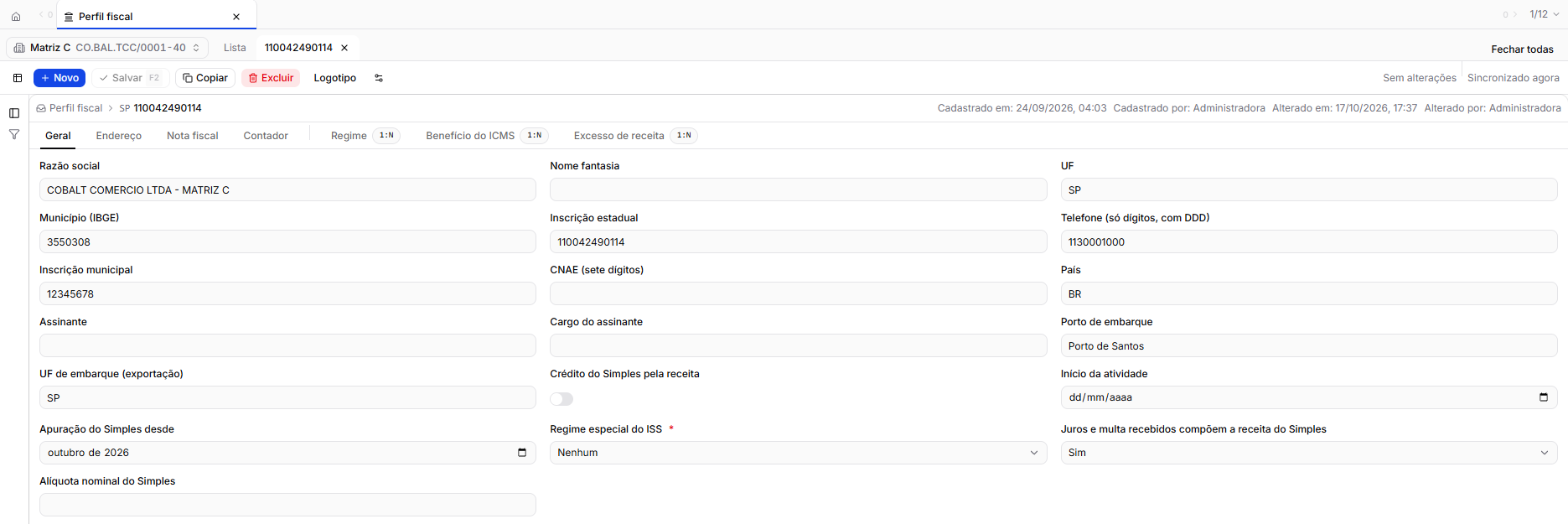Open the filter funnel icon
1568x524 pixels.
pyautogui.click(x=14, y=133)
